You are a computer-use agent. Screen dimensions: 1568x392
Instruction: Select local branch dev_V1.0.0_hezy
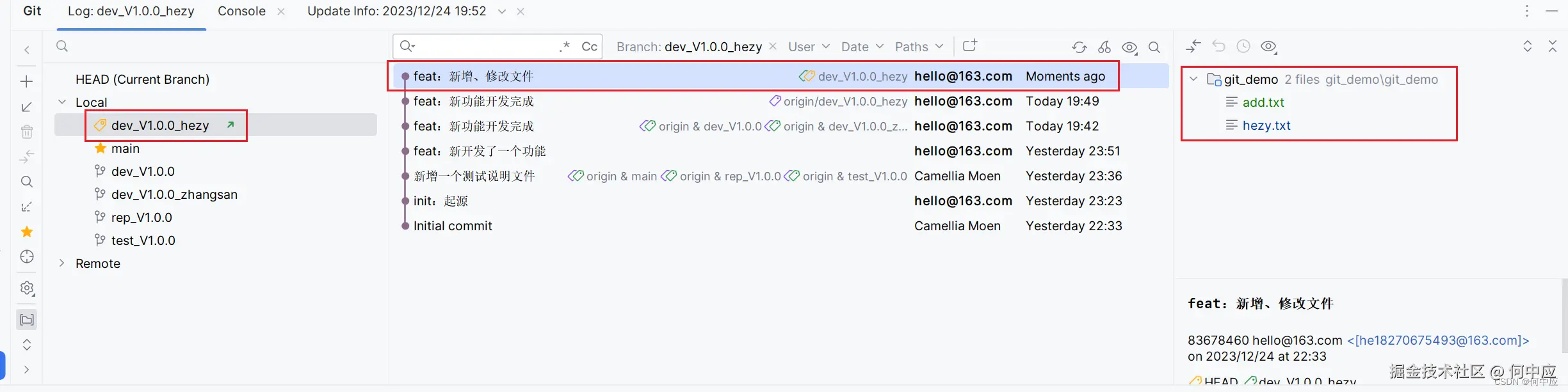(160, 125)
